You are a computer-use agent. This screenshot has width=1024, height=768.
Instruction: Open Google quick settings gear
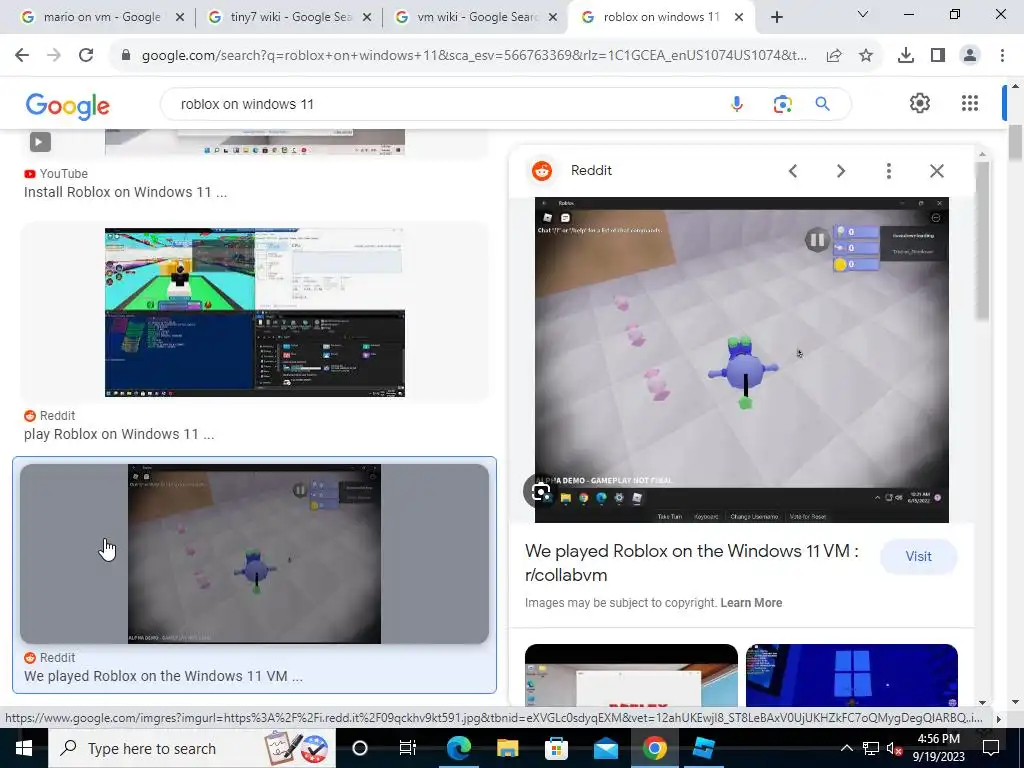tap(920, 103)
